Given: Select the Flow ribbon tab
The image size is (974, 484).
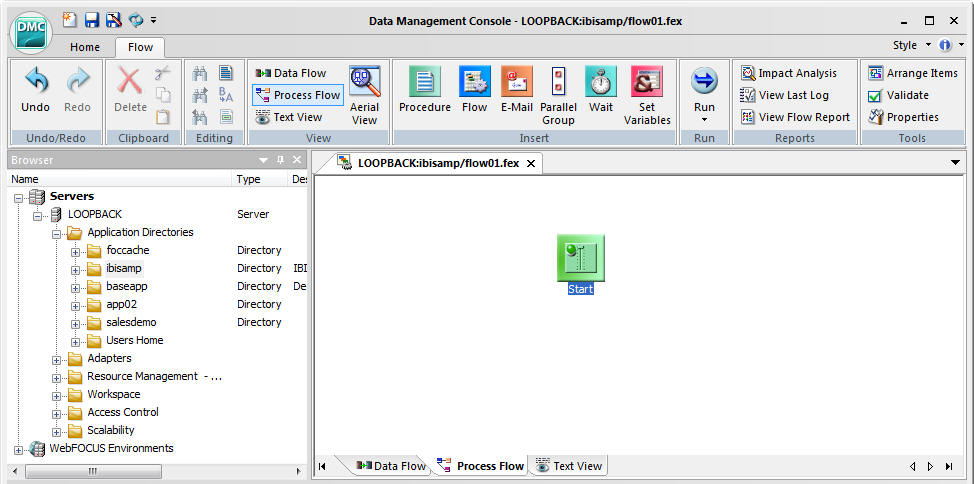Looking at the screenshot, I should click(x=140, y=47).
